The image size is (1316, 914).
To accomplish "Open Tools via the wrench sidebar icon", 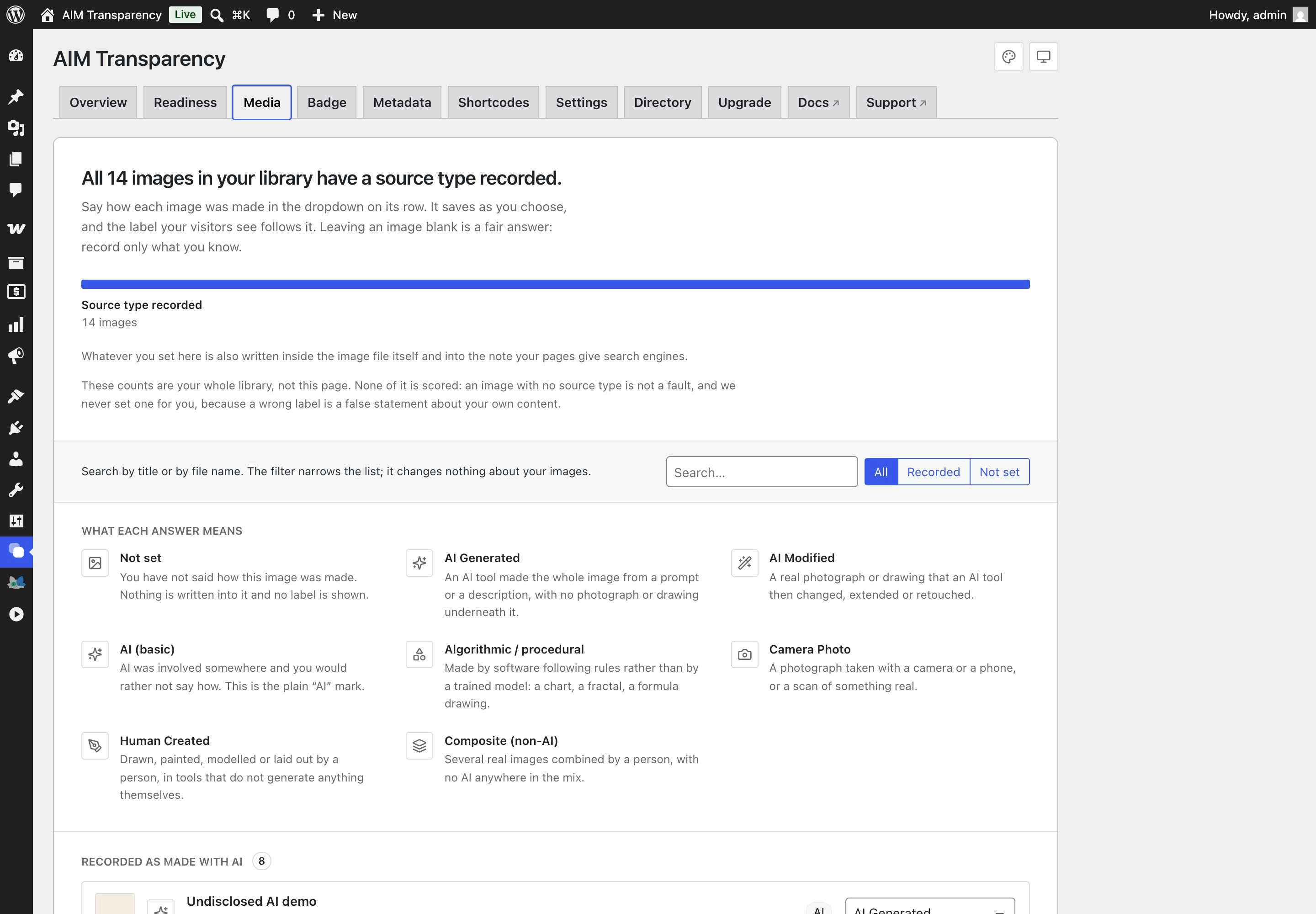I will tap(16, 489).
